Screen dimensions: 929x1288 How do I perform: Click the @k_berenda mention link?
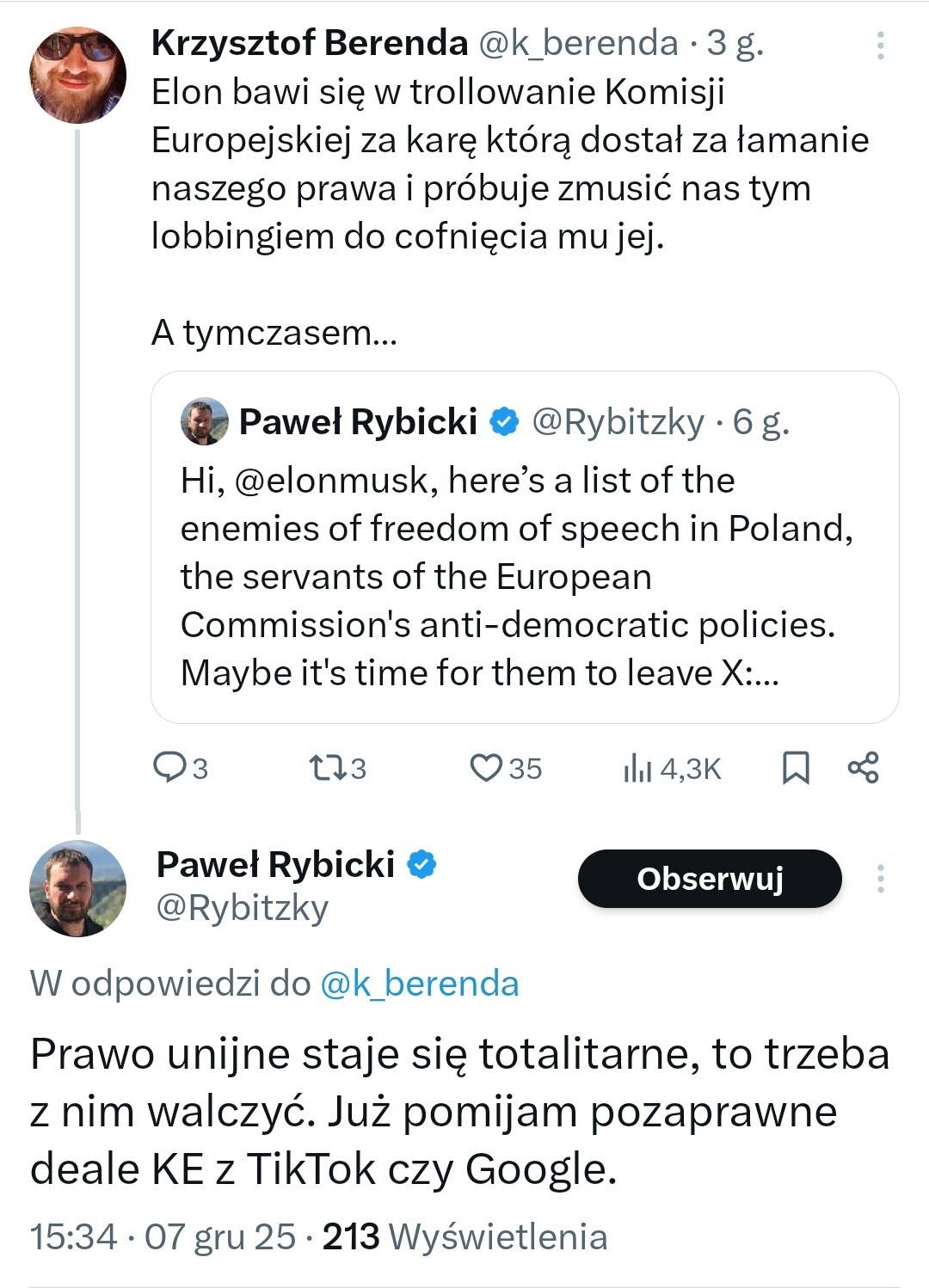pos(419,984)
